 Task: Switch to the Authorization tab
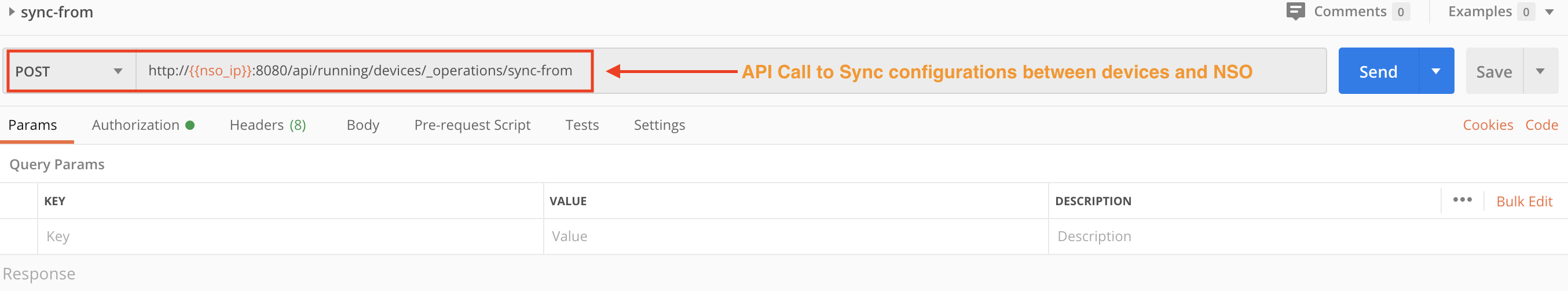(135, 125)
